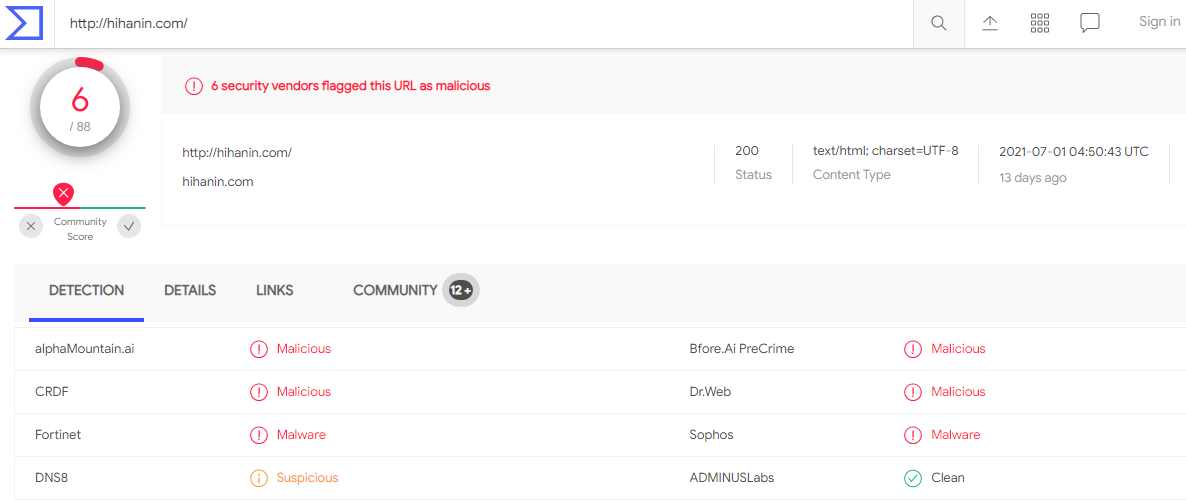Click the Sign in link
This screenshot has height=501, width=1186.
pos(1159,21)
